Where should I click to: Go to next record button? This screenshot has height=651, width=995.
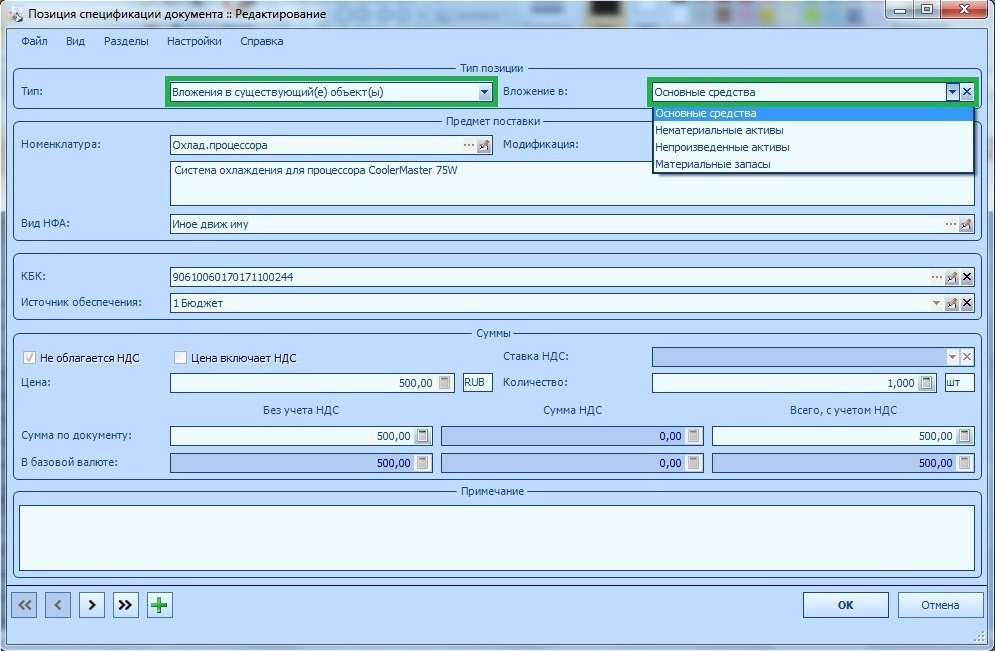pos(91,605)
